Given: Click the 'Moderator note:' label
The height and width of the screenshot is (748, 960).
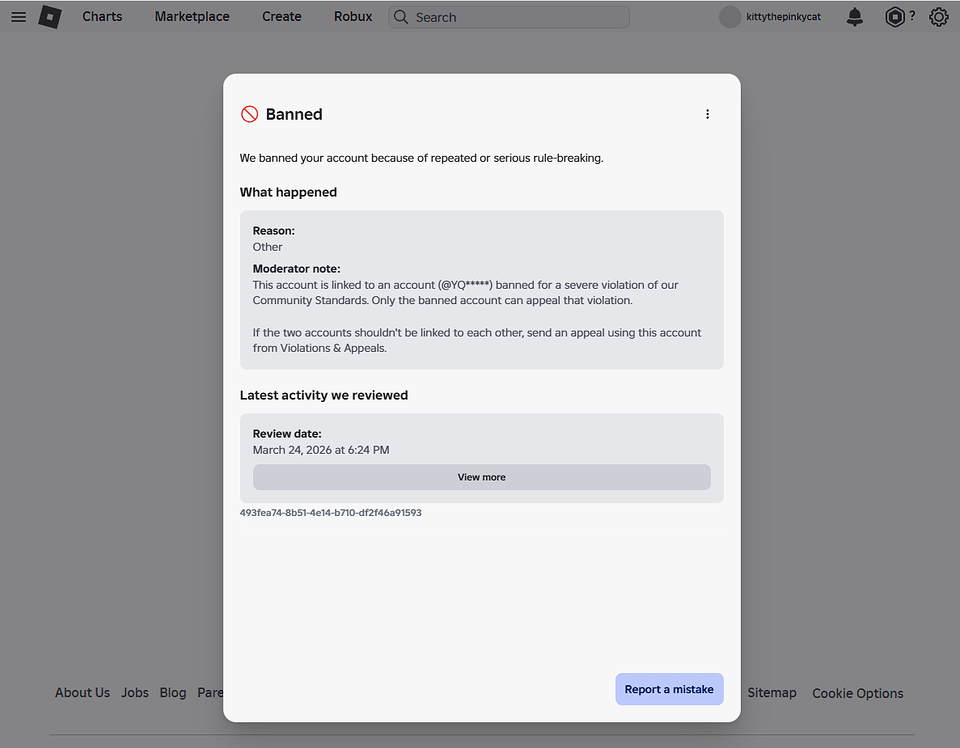Looking at the screenshot, I should point(296,269).
